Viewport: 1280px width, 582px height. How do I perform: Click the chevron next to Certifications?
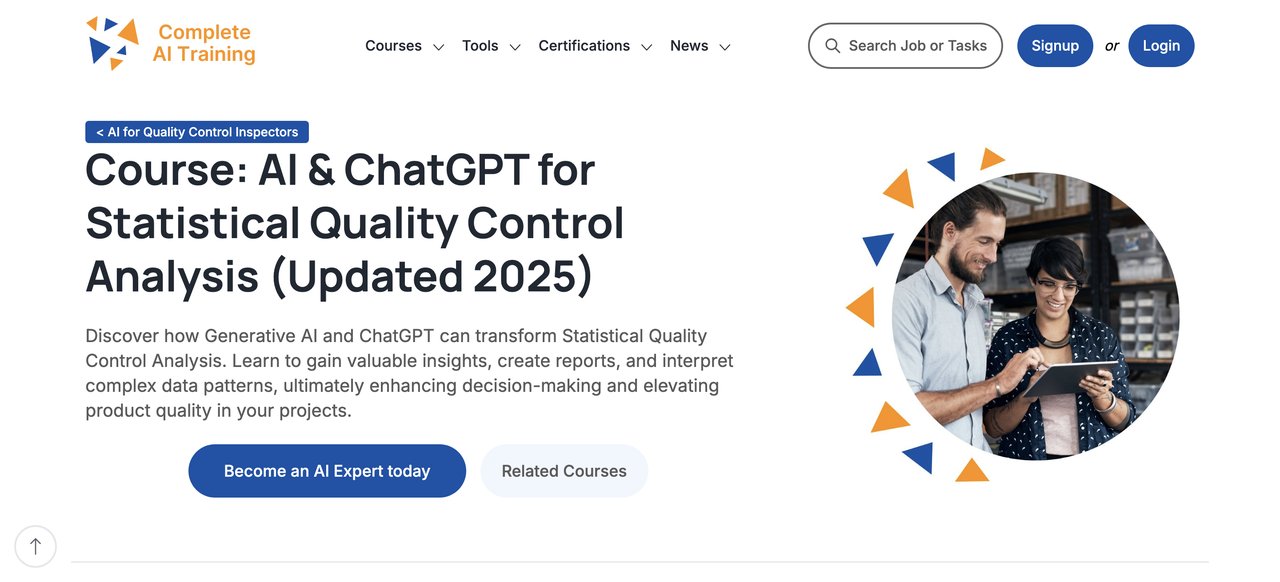pyautogui.click(x=646, y=46)
